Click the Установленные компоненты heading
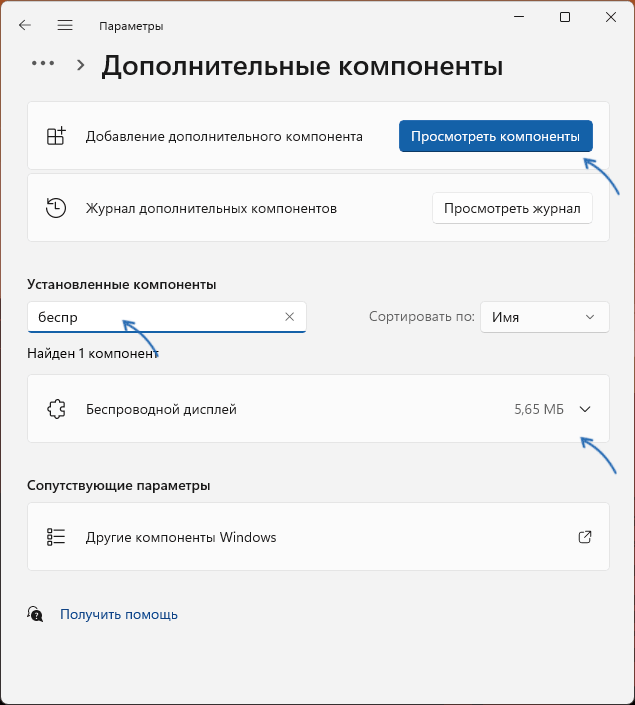 pyautogui.click(x=121, y=284)
